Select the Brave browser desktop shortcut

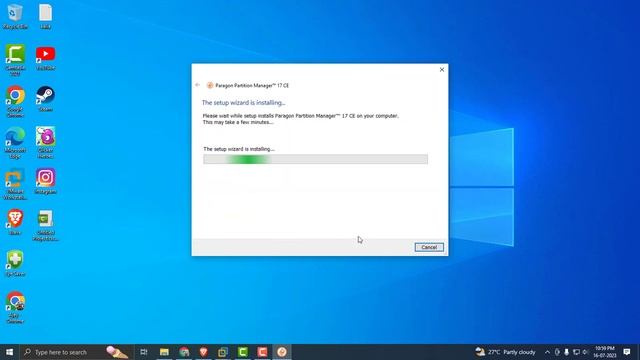[x=15, y=222]
